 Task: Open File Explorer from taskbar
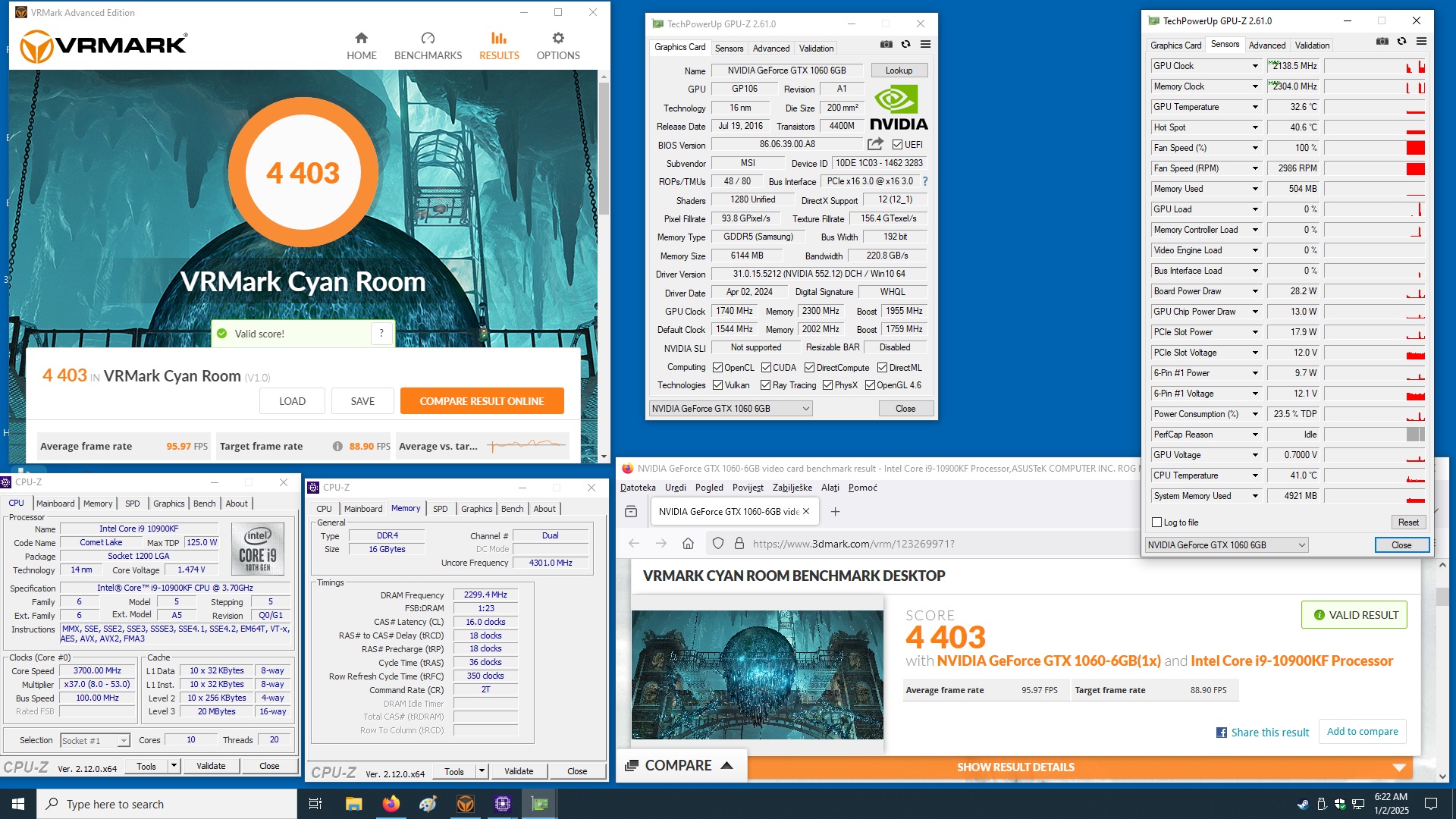pos(353,804)
